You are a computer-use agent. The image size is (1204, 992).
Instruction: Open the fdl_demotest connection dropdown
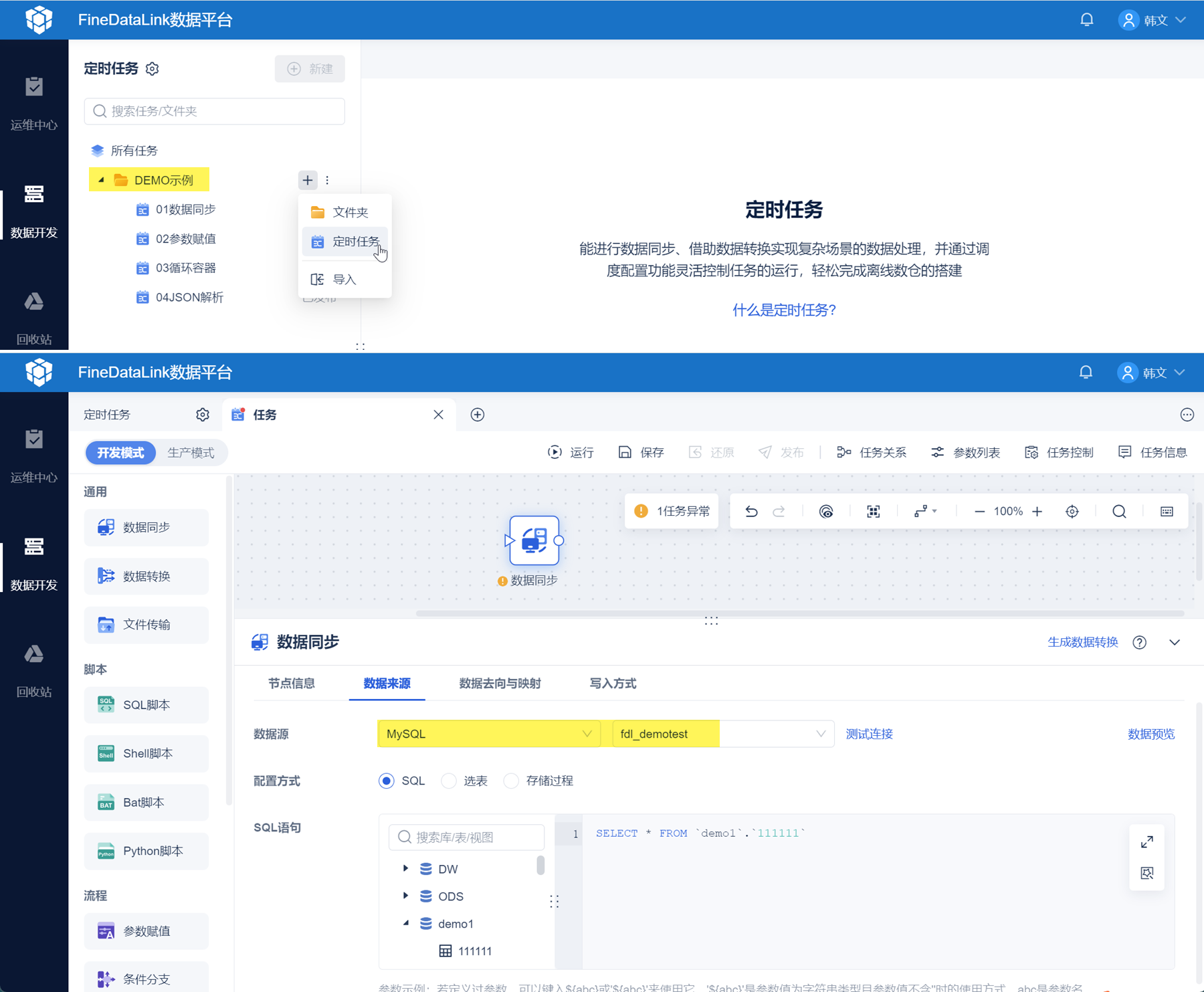tap(723, 734)
